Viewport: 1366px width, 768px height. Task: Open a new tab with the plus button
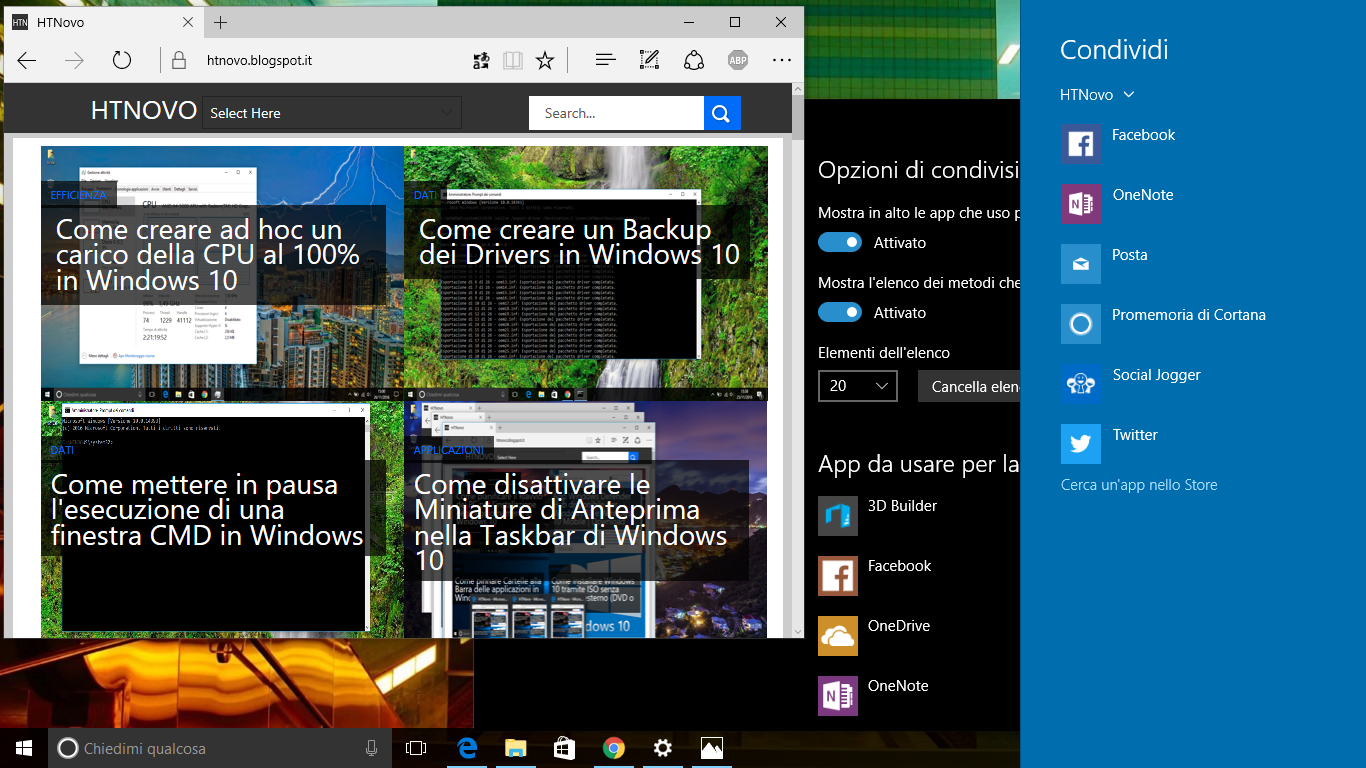pos(221,22)
